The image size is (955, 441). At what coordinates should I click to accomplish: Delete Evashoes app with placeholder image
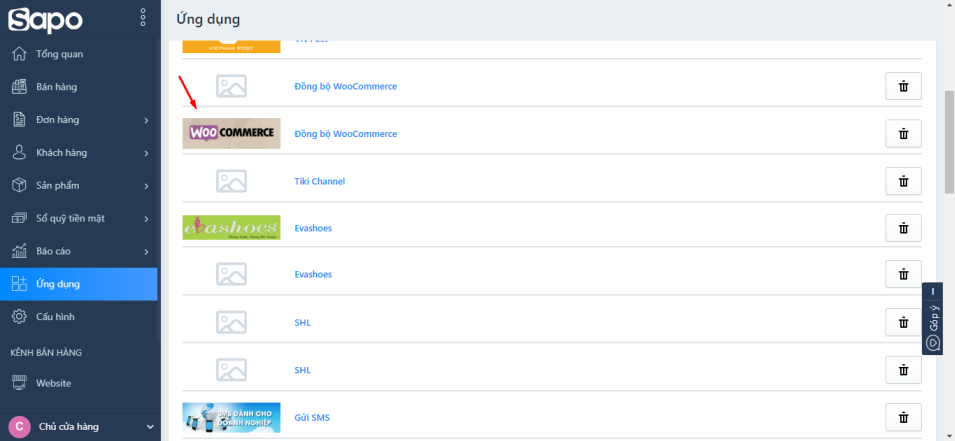903,274
